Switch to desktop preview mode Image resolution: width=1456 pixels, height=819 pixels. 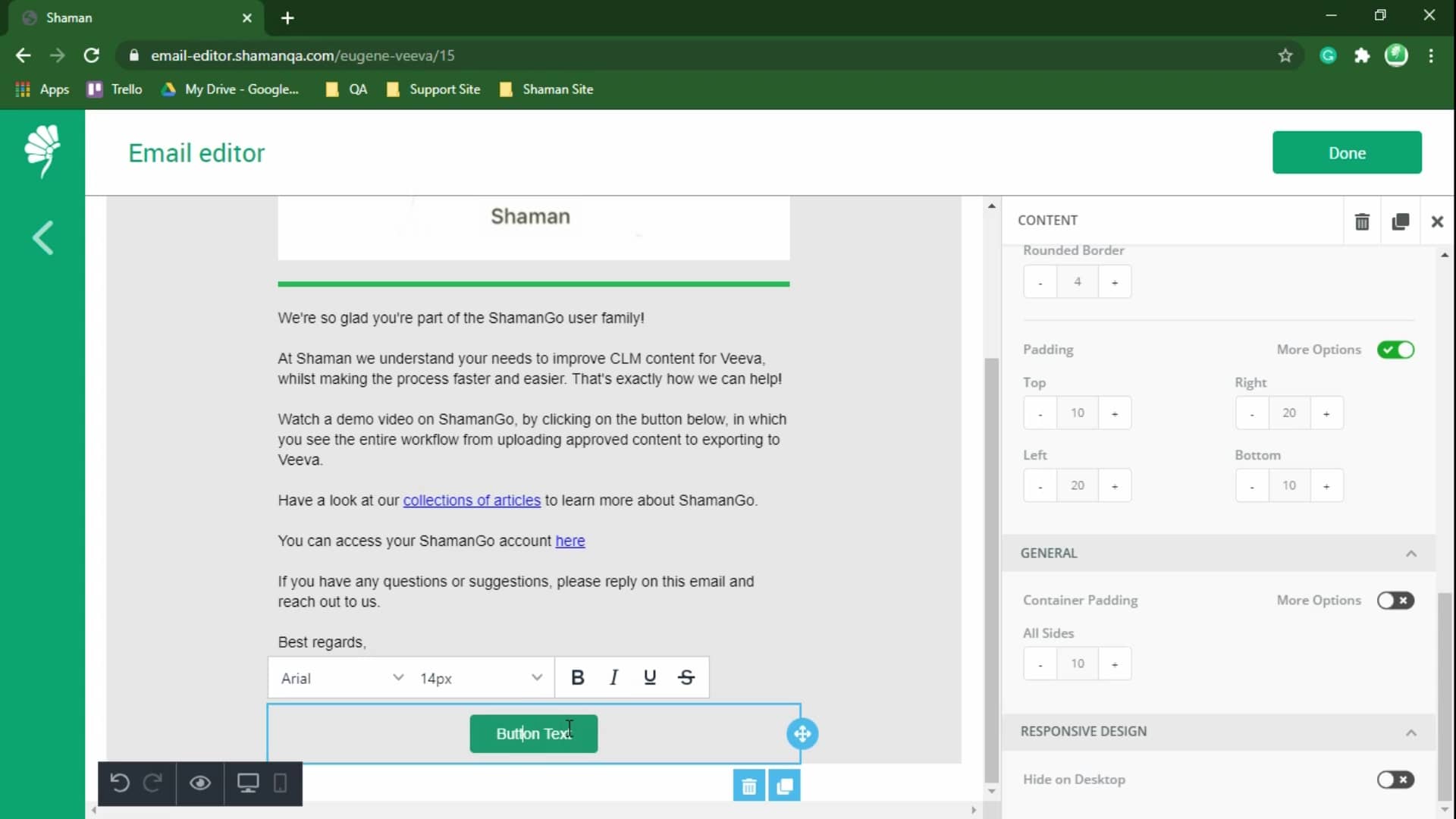247,783
